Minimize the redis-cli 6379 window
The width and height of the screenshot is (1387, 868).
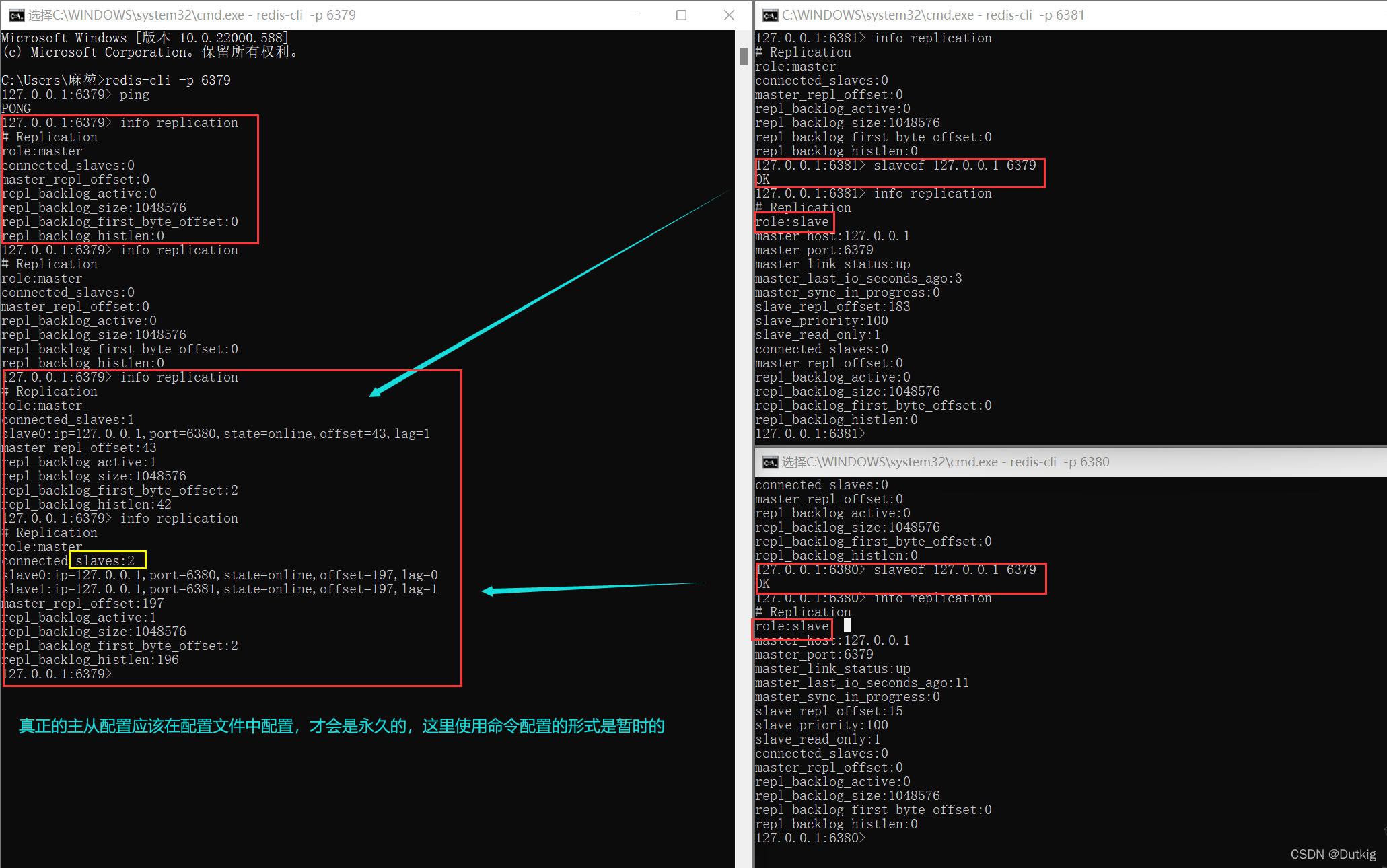click(x=635, y=15)
